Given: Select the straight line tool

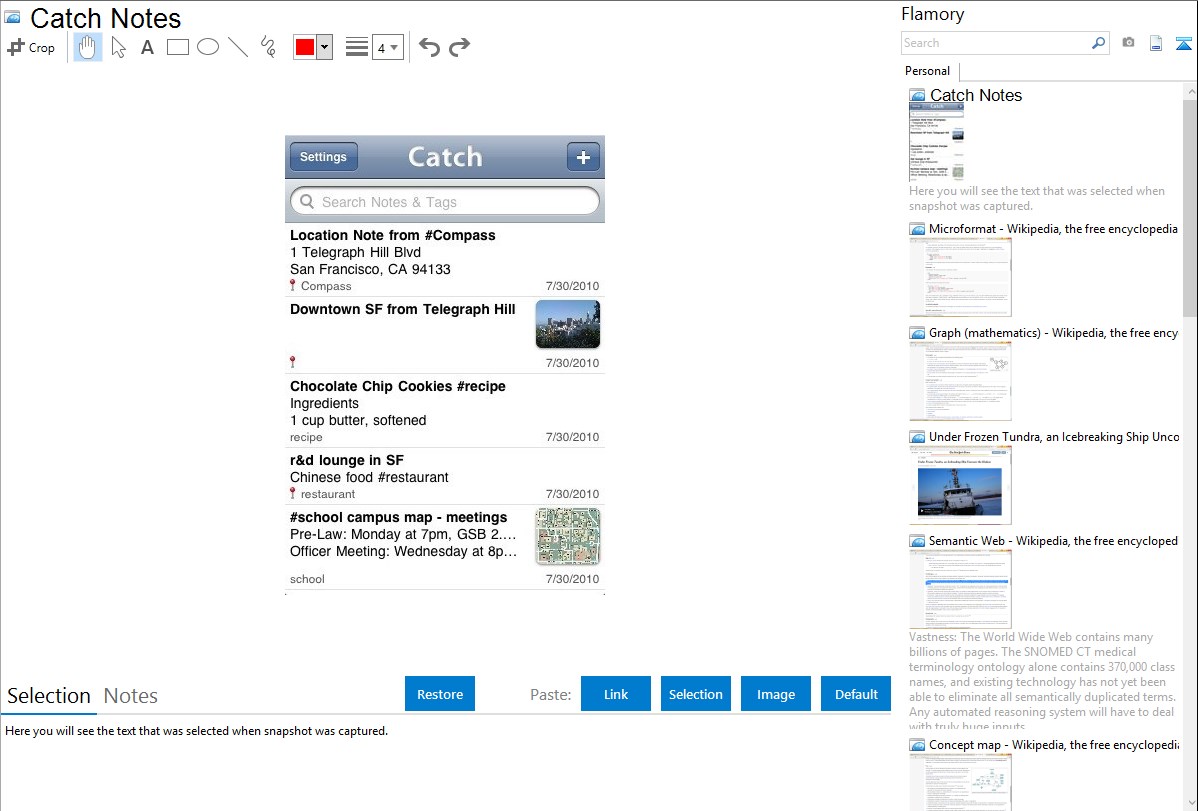Looking at the screenshot, I should 238,47.
